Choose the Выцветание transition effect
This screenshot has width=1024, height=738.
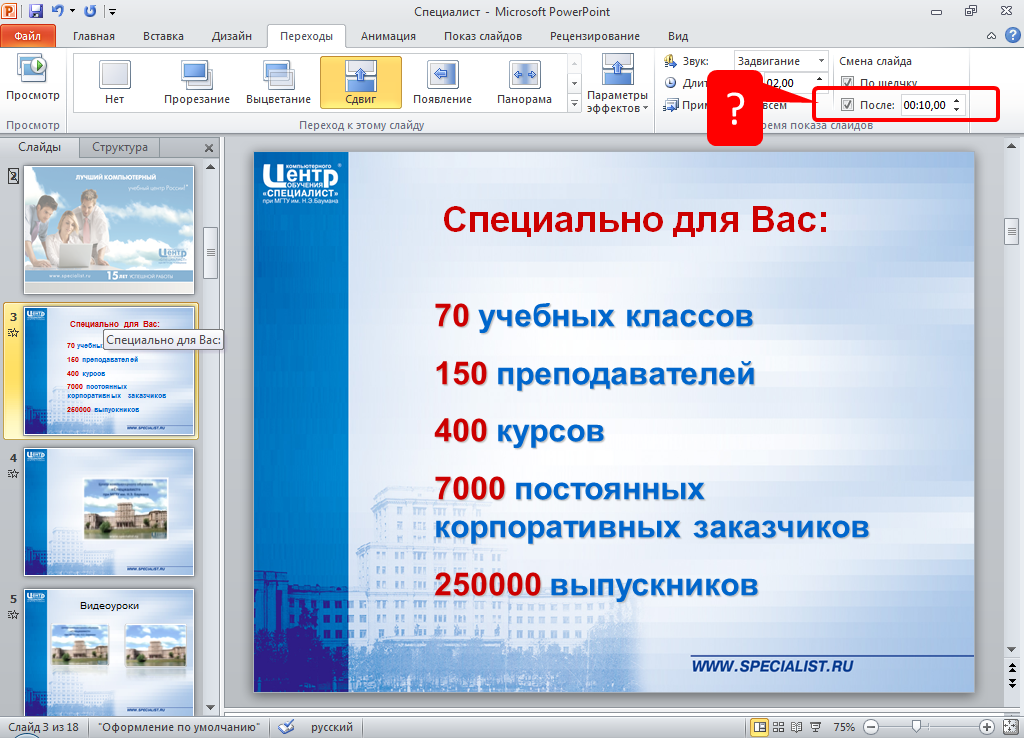coord(278,81)
